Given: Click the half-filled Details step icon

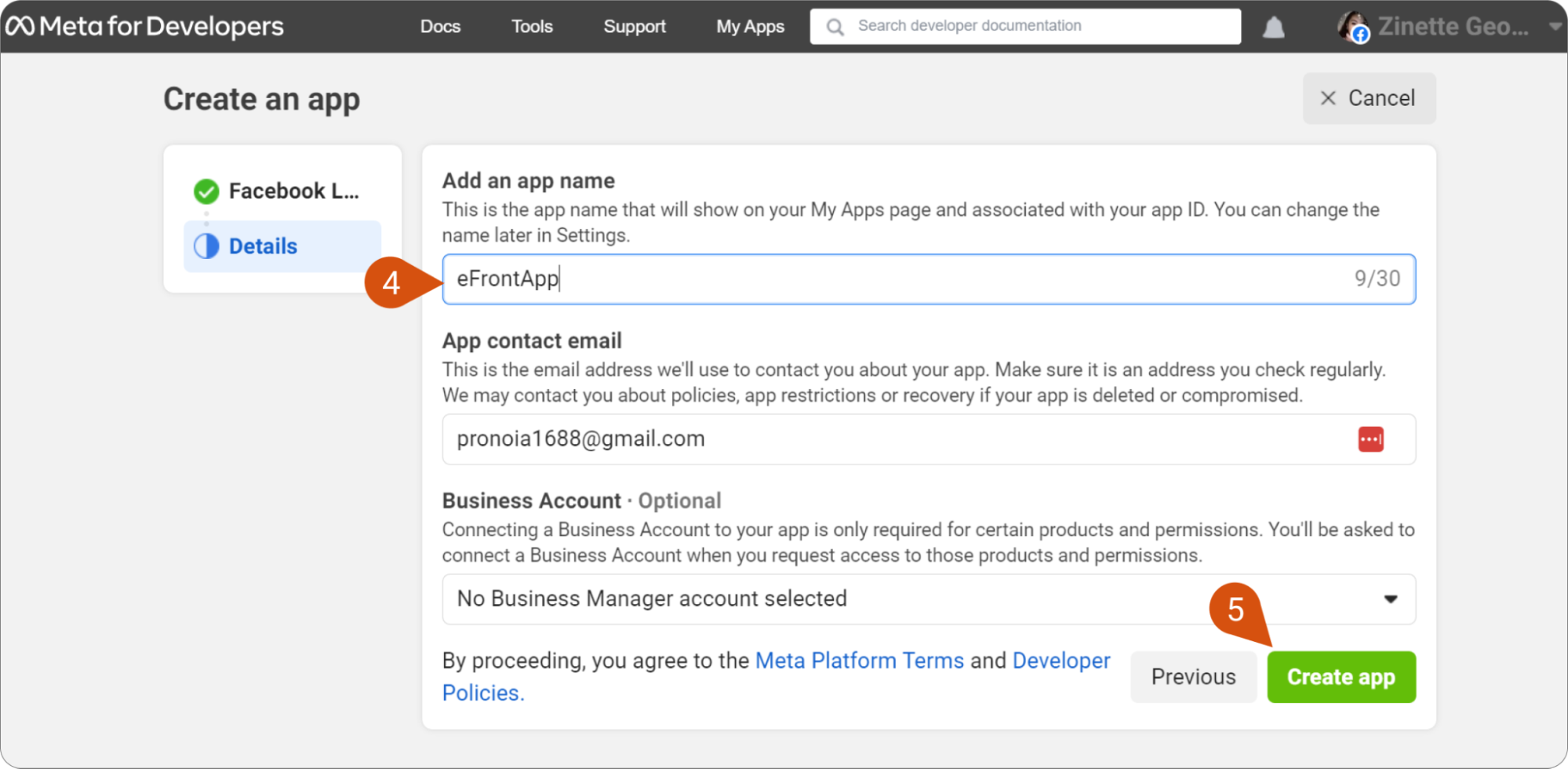Looking at the screenshot, I should click(206, 246).
